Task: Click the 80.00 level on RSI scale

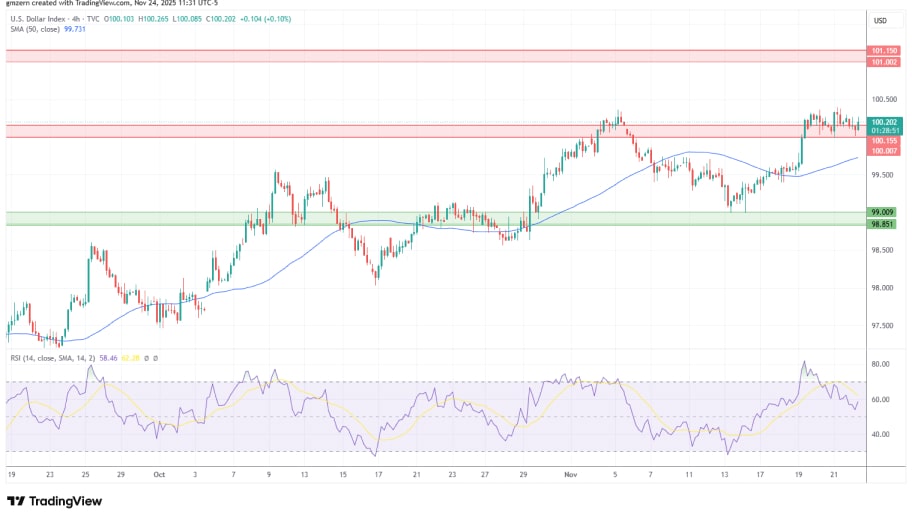Action: tap(882, 365)
